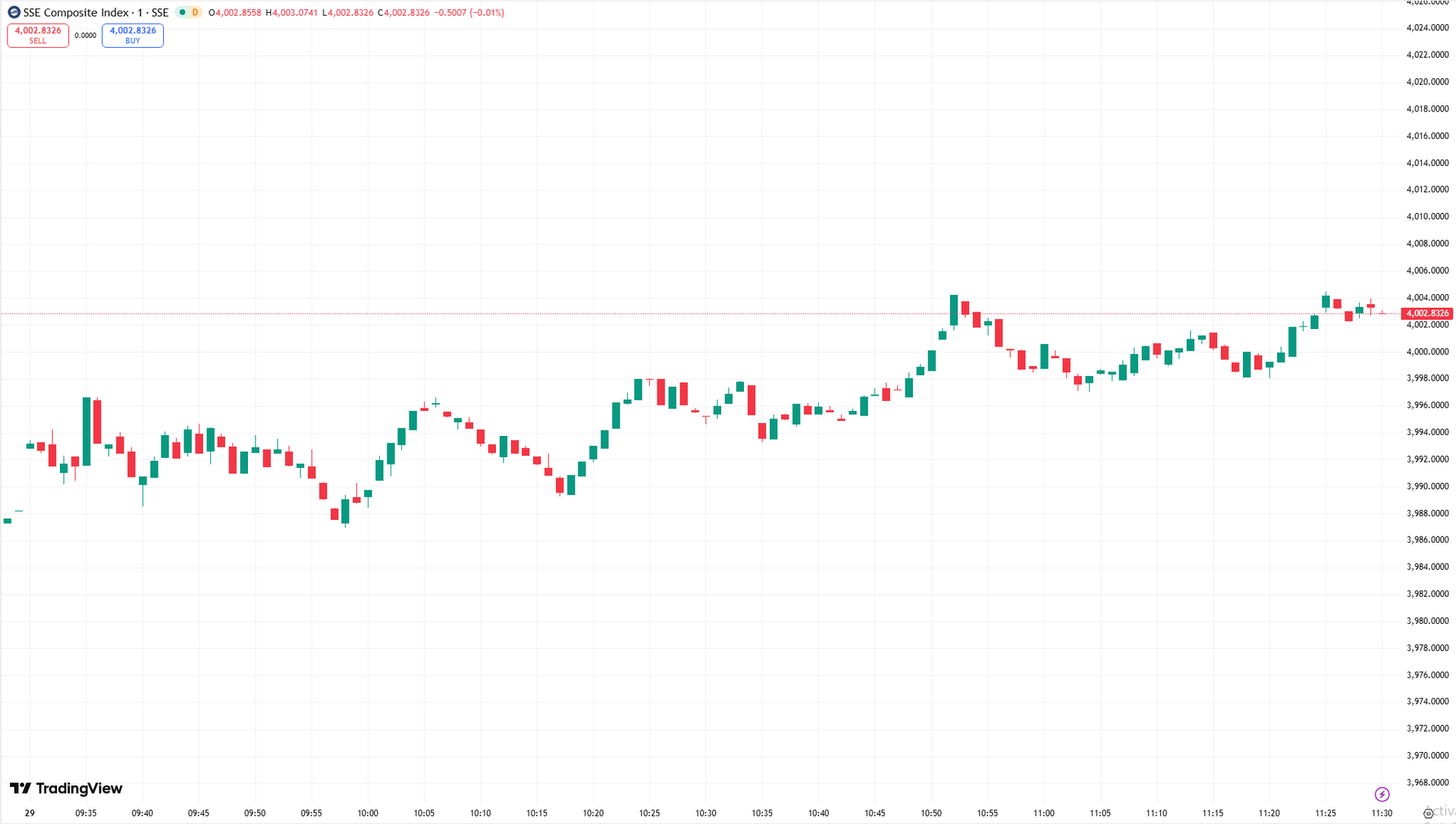This screenshot has width=1456, height=824.
Task: Click the orange D data indicator
Action: tap(195, 12)
